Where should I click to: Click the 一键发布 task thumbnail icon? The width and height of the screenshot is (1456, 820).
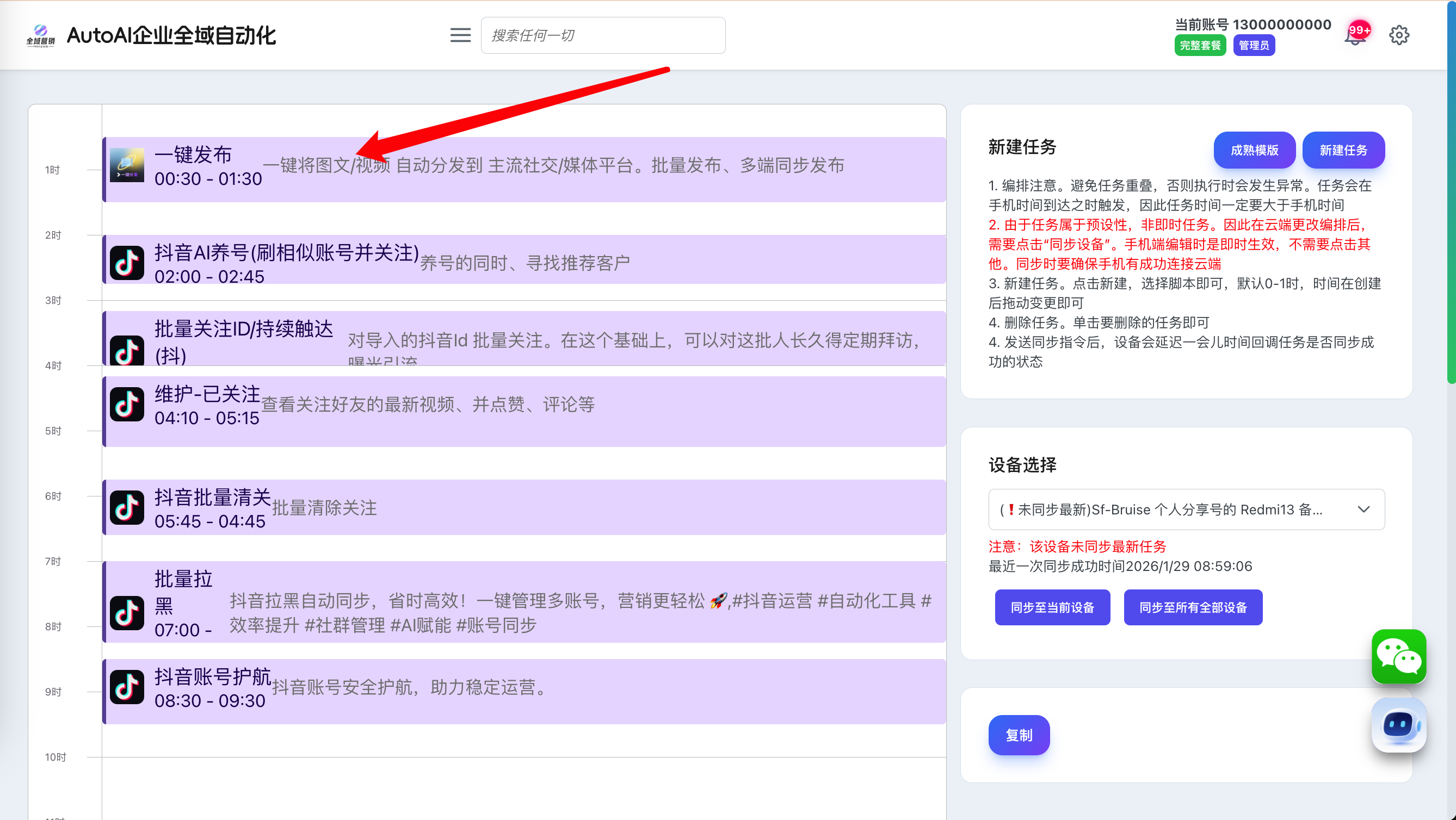(x=127, y=165)
